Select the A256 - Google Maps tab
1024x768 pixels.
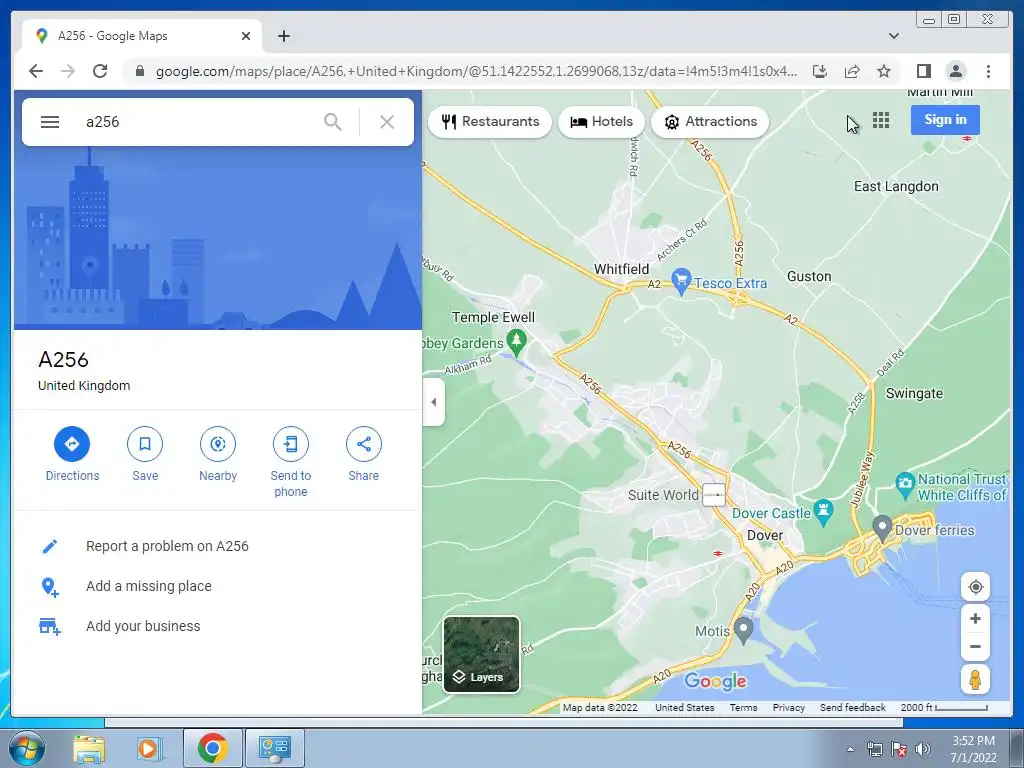pyautogui.click(x=142, y=36)
